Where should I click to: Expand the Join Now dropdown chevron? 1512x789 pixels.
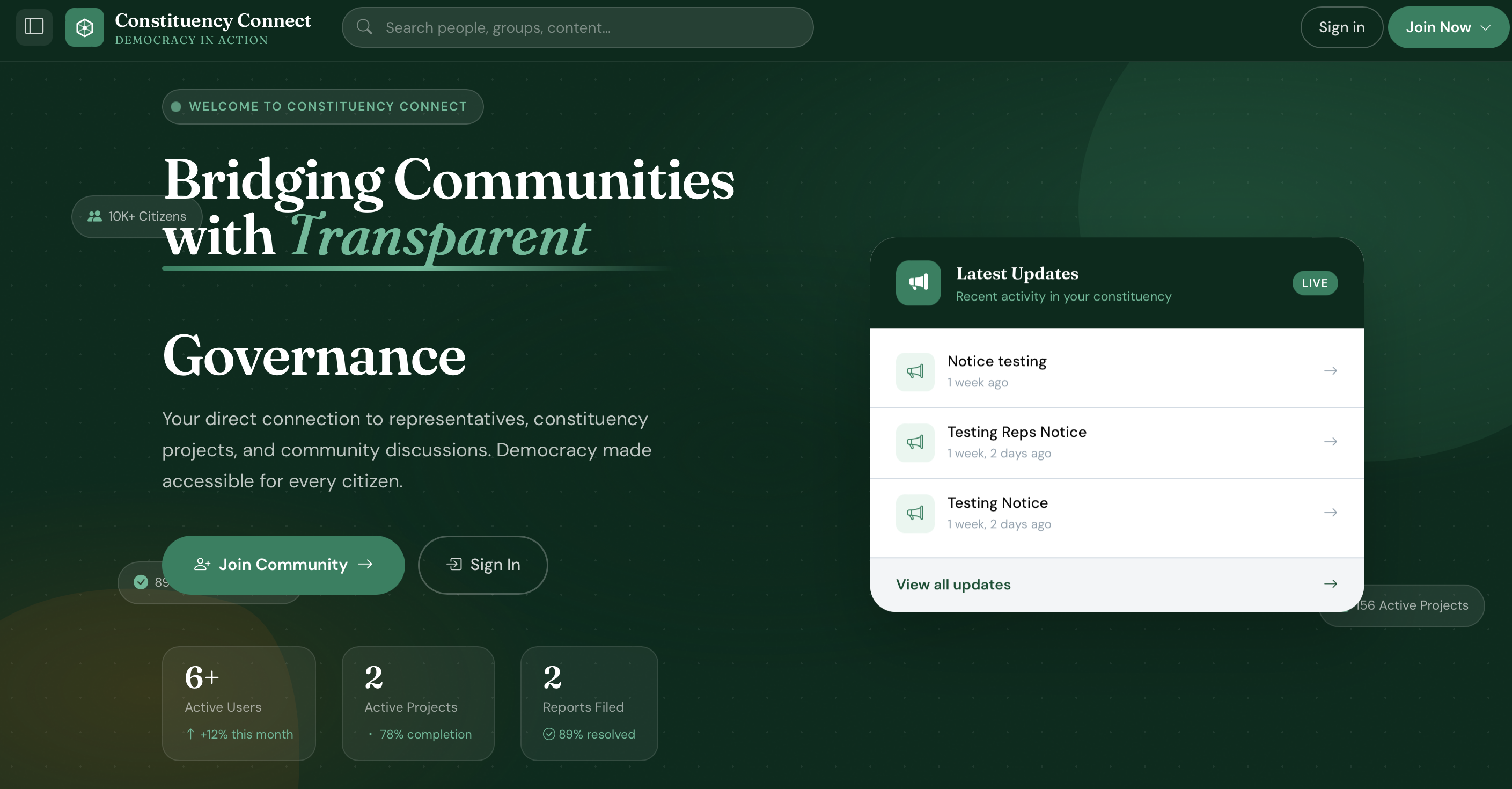pos(1486,27)
